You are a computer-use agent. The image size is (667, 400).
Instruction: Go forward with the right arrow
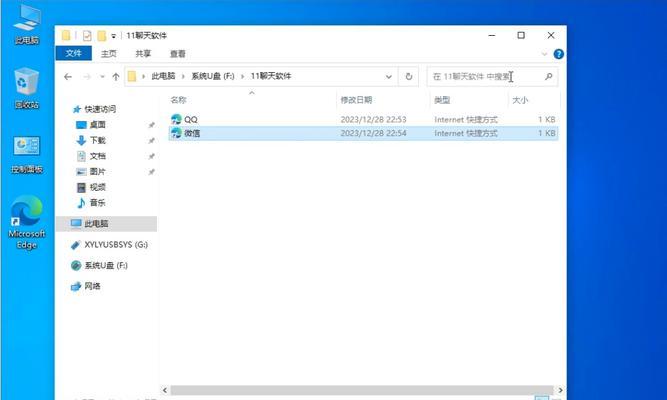coord(87,77)
